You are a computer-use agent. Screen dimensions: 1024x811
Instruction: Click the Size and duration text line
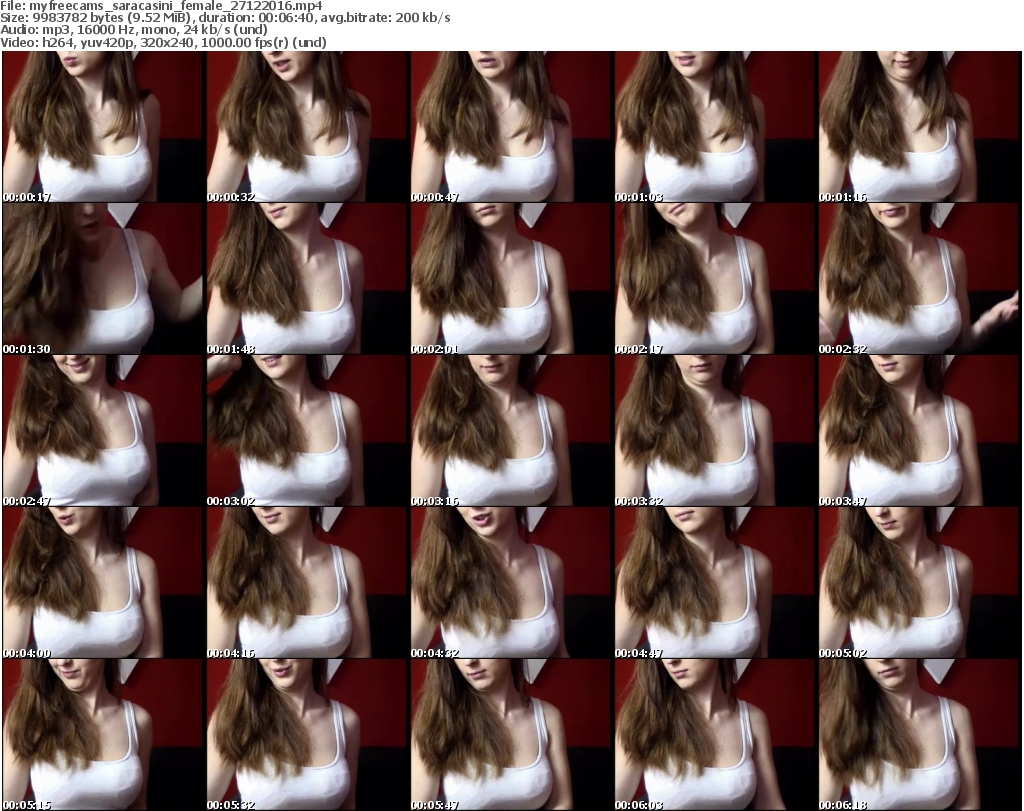[x=225, y=18]
